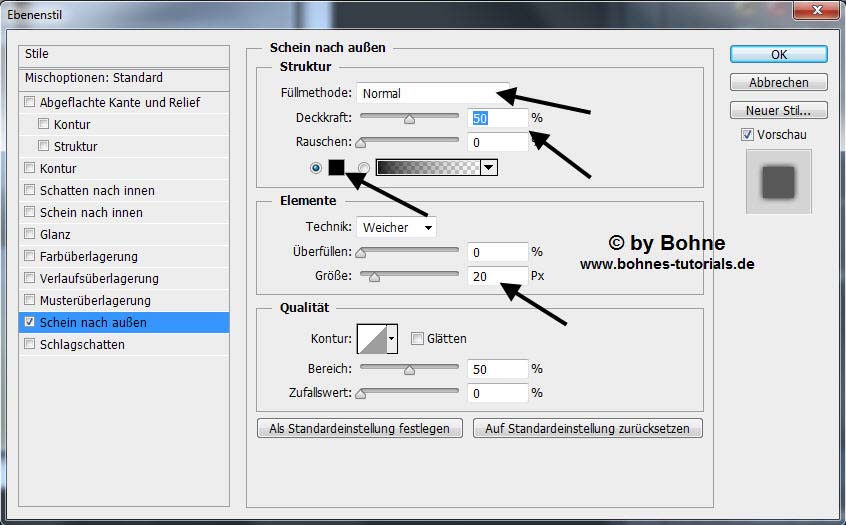
Task: Enable the Glätten checkbox
Action: click(x=418, y=339)
